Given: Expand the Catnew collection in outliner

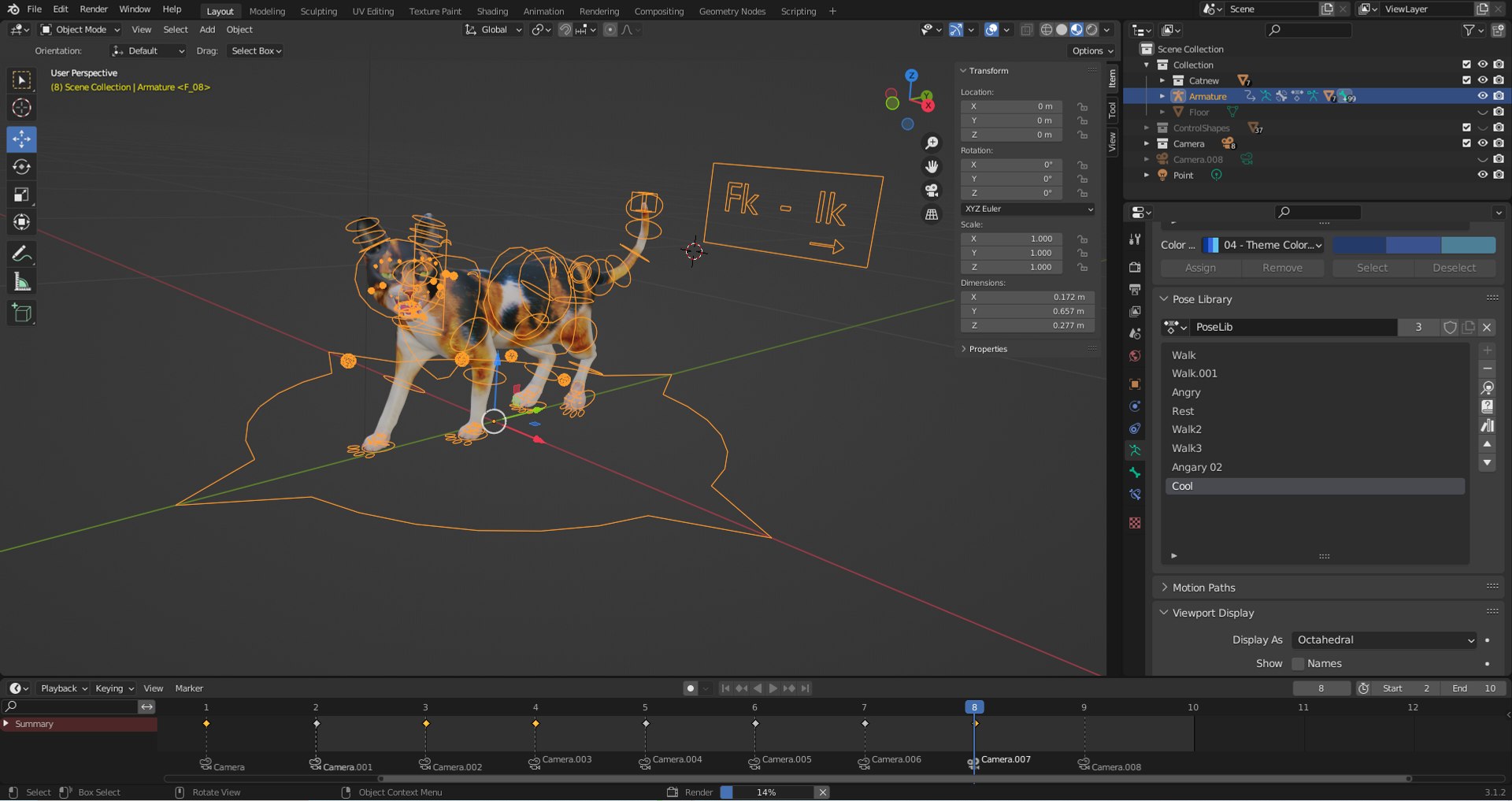Looking at the screenshot, I should coord(1162,80).
